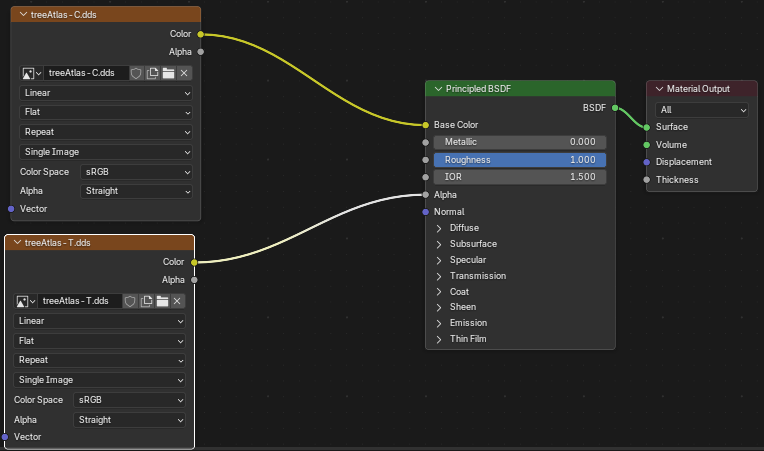764x451 pixels.
Task: Browse image icon in treeAtlas - C.dds node
Action: point(32,73)
